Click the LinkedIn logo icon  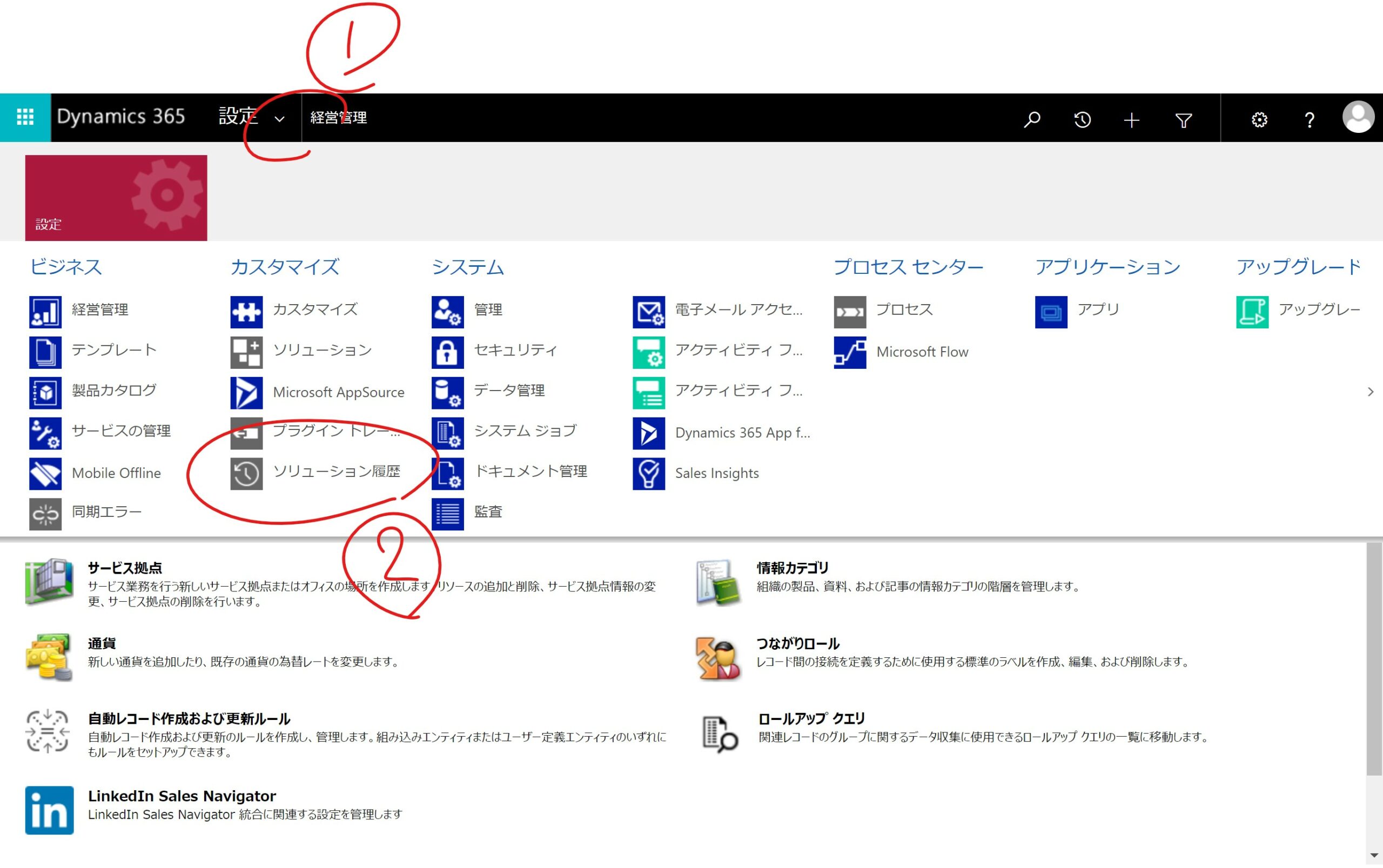[x=49, y=810]
